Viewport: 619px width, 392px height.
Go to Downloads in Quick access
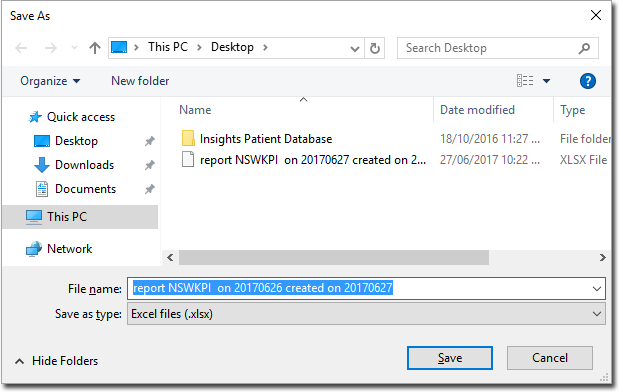pos(84,165)
